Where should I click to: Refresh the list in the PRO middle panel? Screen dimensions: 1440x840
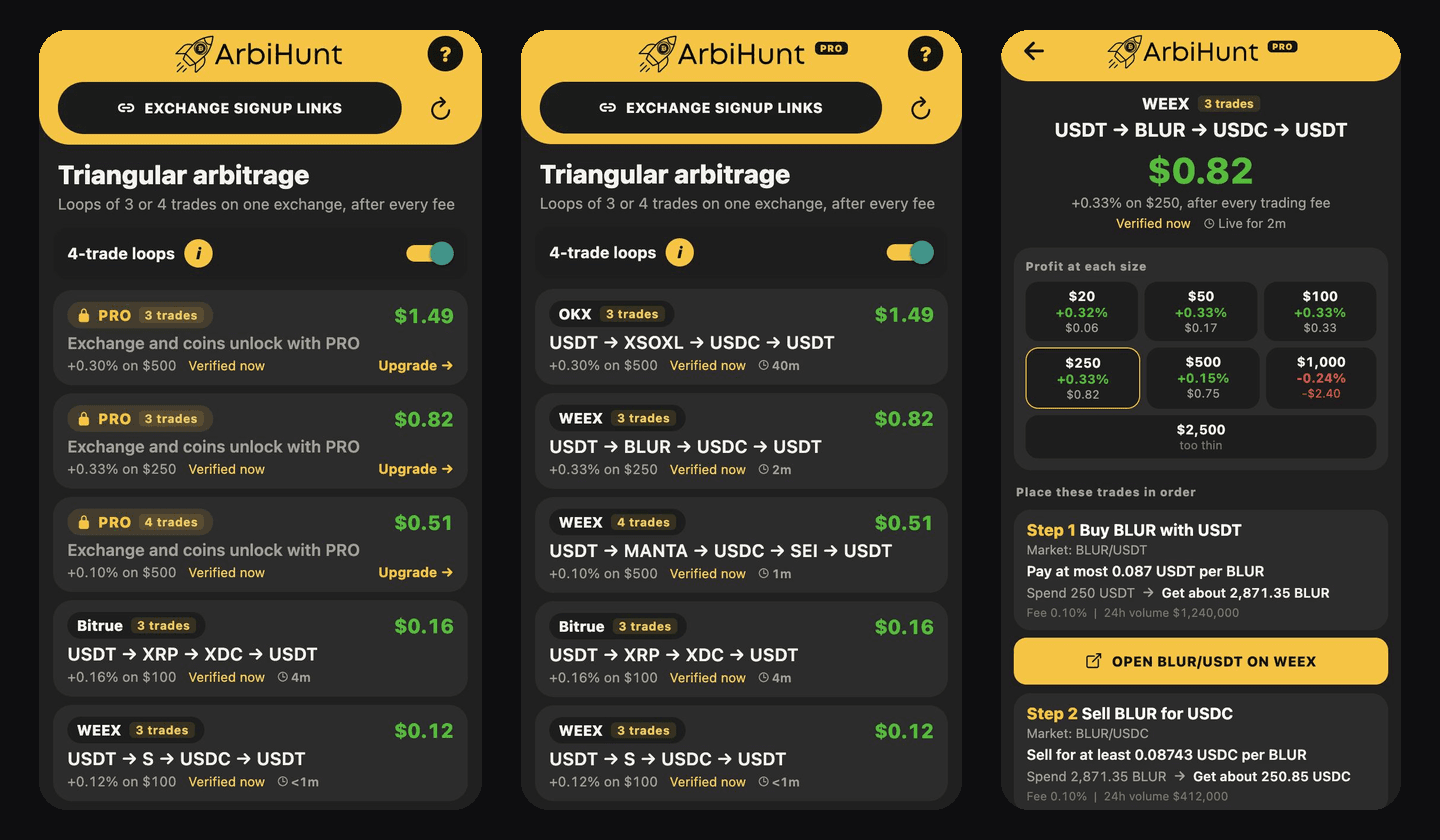922,109
